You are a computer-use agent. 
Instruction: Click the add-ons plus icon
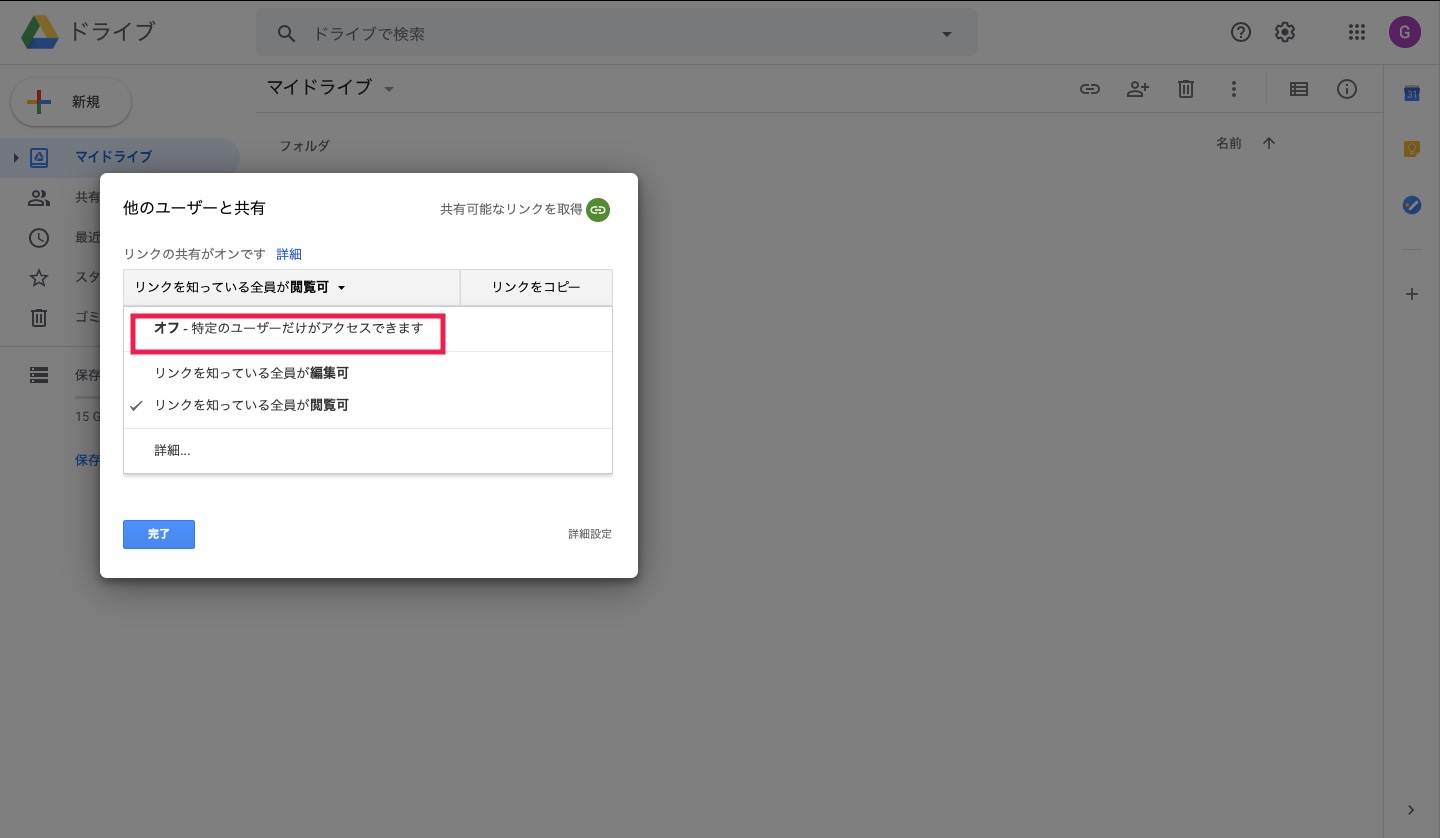(x=1412, y=294)
